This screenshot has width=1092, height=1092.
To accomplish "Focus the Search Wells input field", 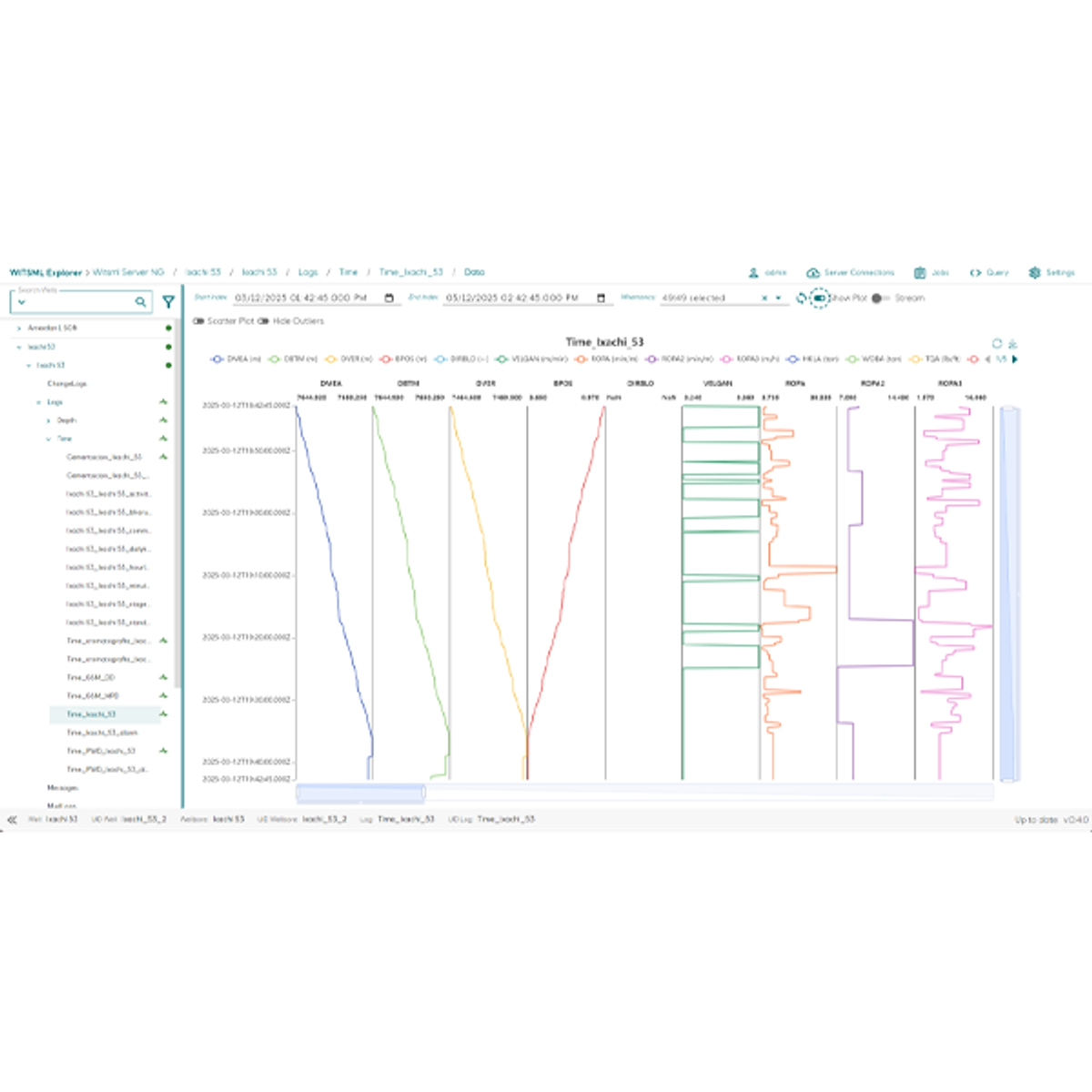I will (82, 303).
